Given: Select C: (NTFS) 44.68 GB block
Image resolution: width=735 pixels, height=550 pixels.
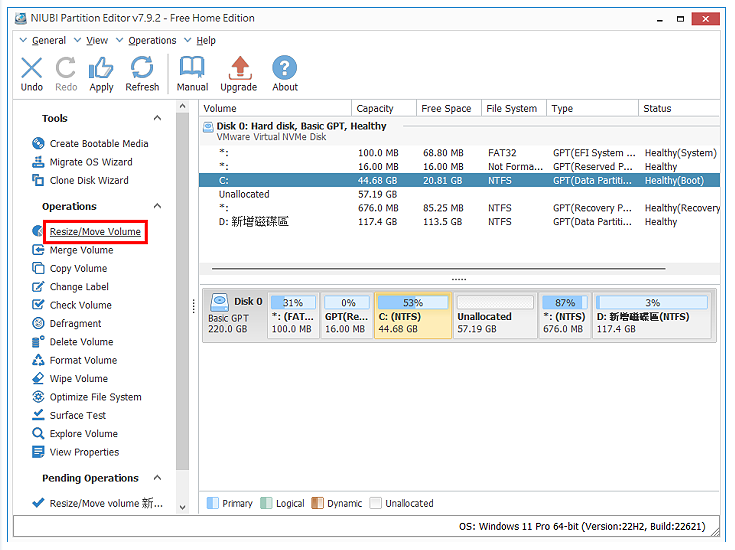Looking at the screenshot, I should coord(413,315).
